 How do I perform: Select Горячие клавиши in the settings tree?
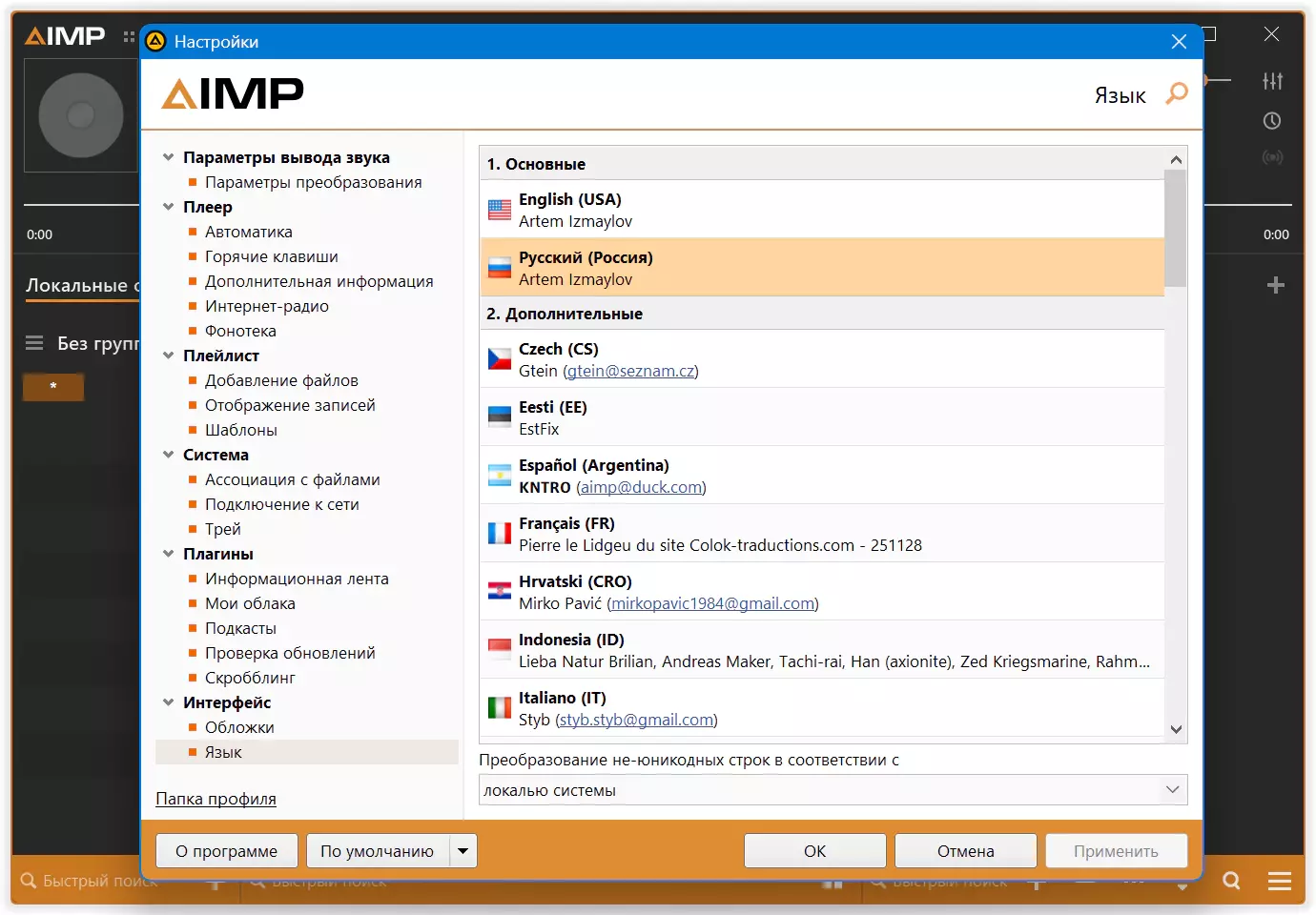272,256
